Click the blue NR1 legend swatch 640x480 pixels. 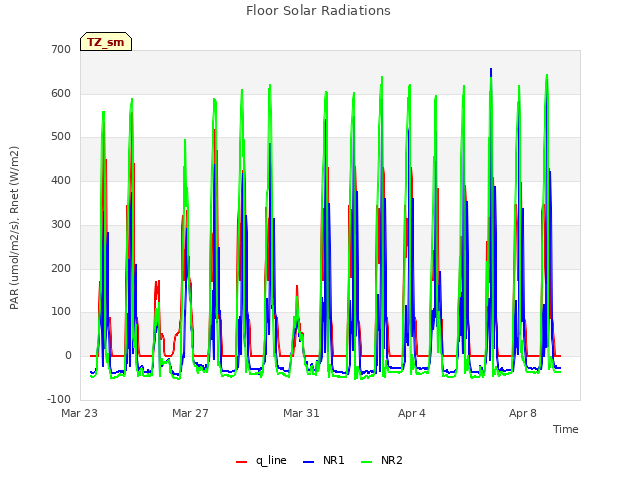pyautogui.click(x=308, y=462)
